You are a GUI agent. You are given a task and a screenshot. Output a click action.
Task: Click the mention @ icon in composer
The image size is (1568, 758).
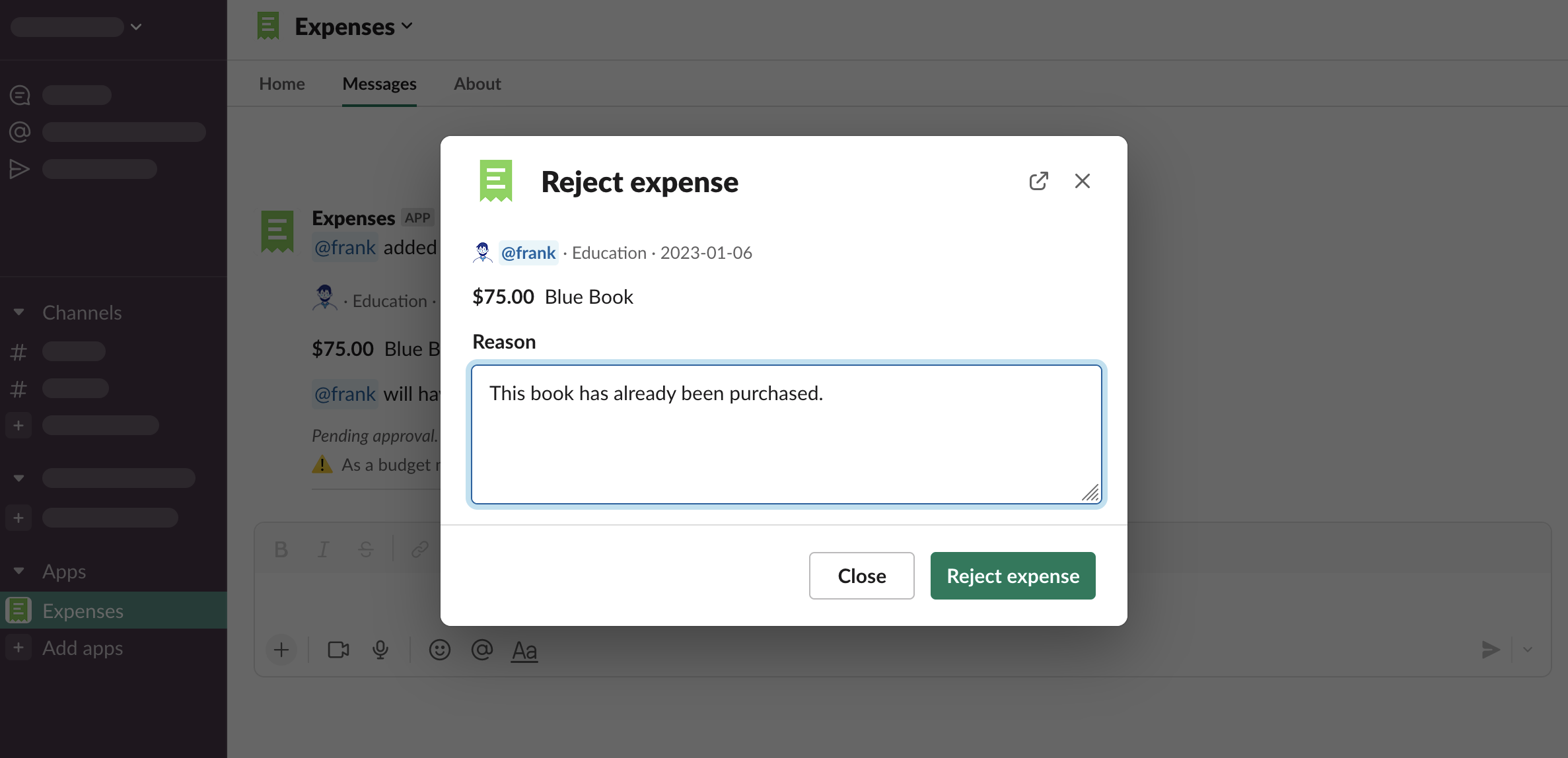481,650
